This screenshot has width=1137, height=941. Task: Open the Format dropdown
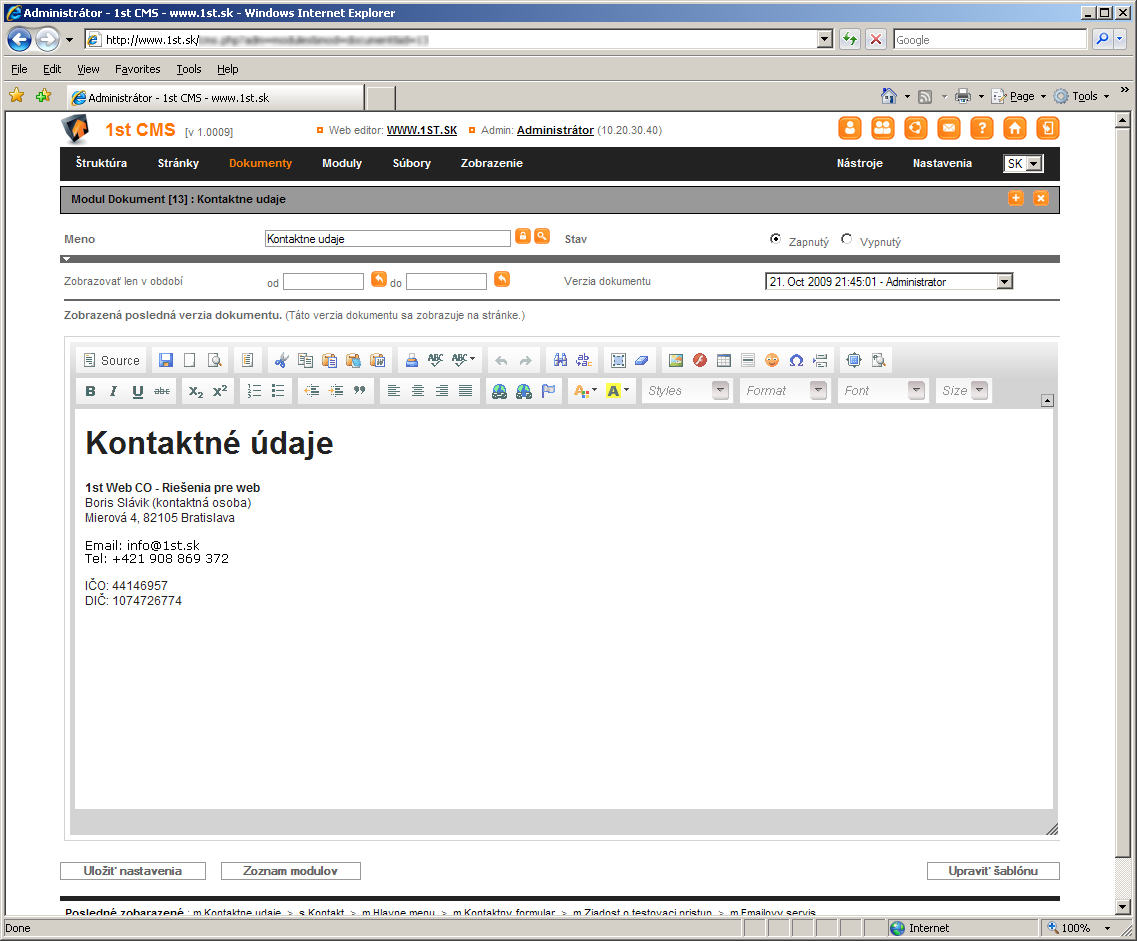click(785, 391)
